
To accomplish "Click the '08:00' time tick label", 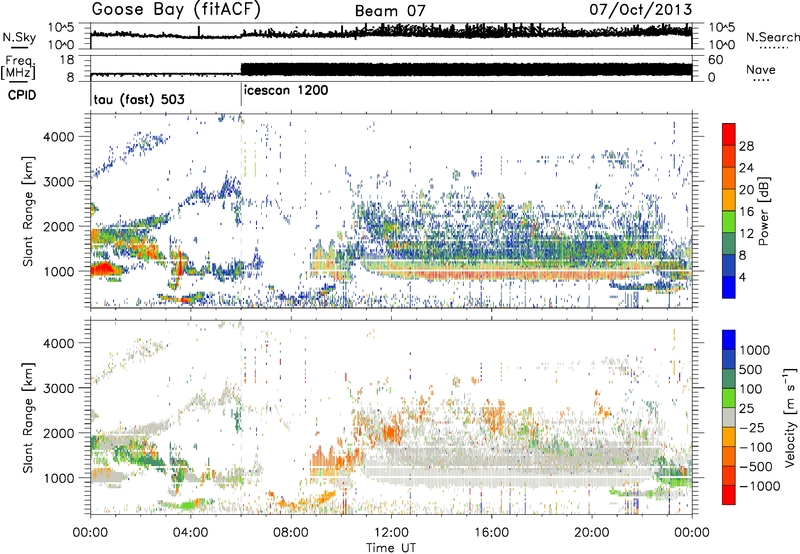I will tap(291, 533).
